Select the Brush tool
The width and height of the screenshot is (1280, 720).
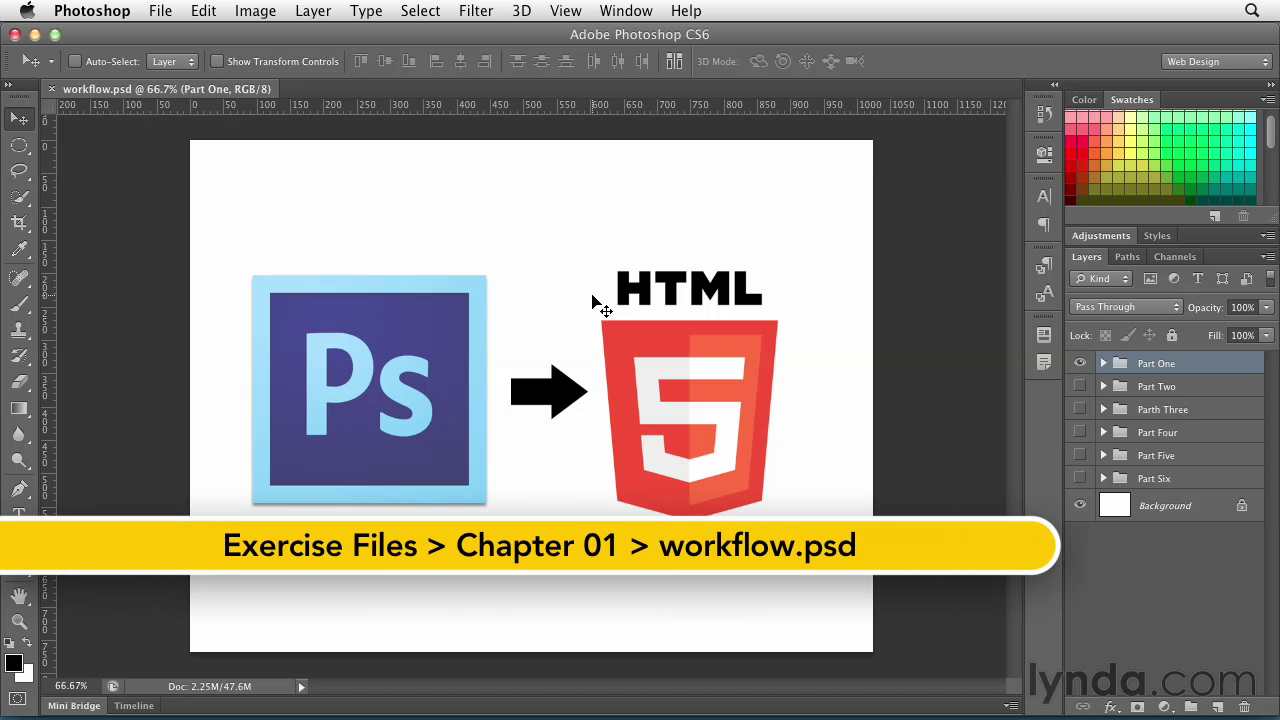click(19, 303)
